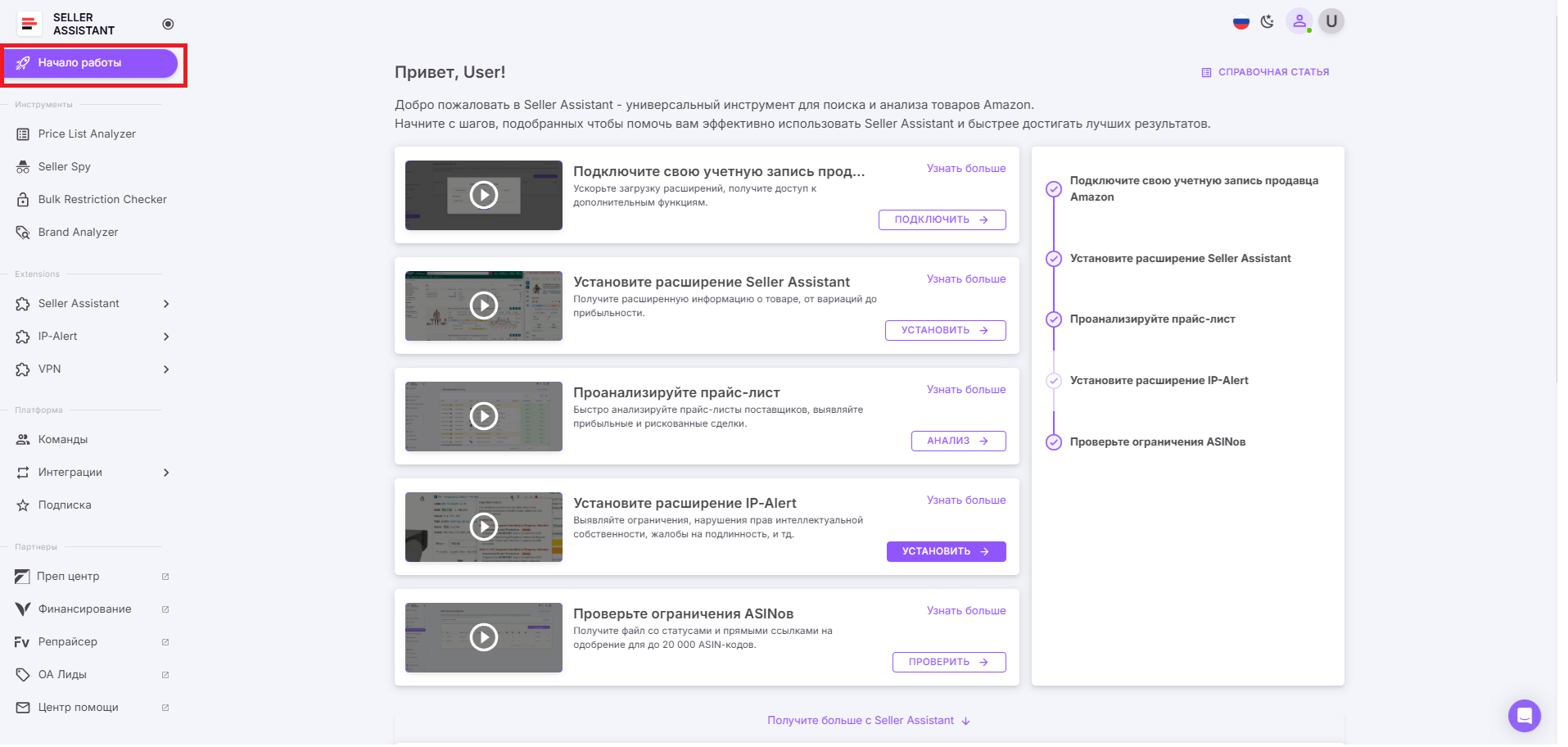This screenshot has height=747, width=1568.
Task: Expand the Интеграции submenu
Action: point(166,473)
